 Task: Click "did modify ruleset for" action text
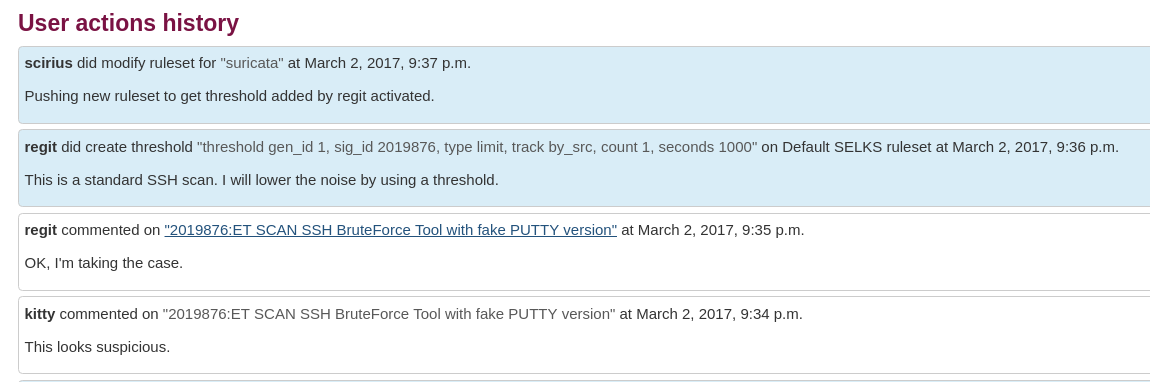coord(147,63)
